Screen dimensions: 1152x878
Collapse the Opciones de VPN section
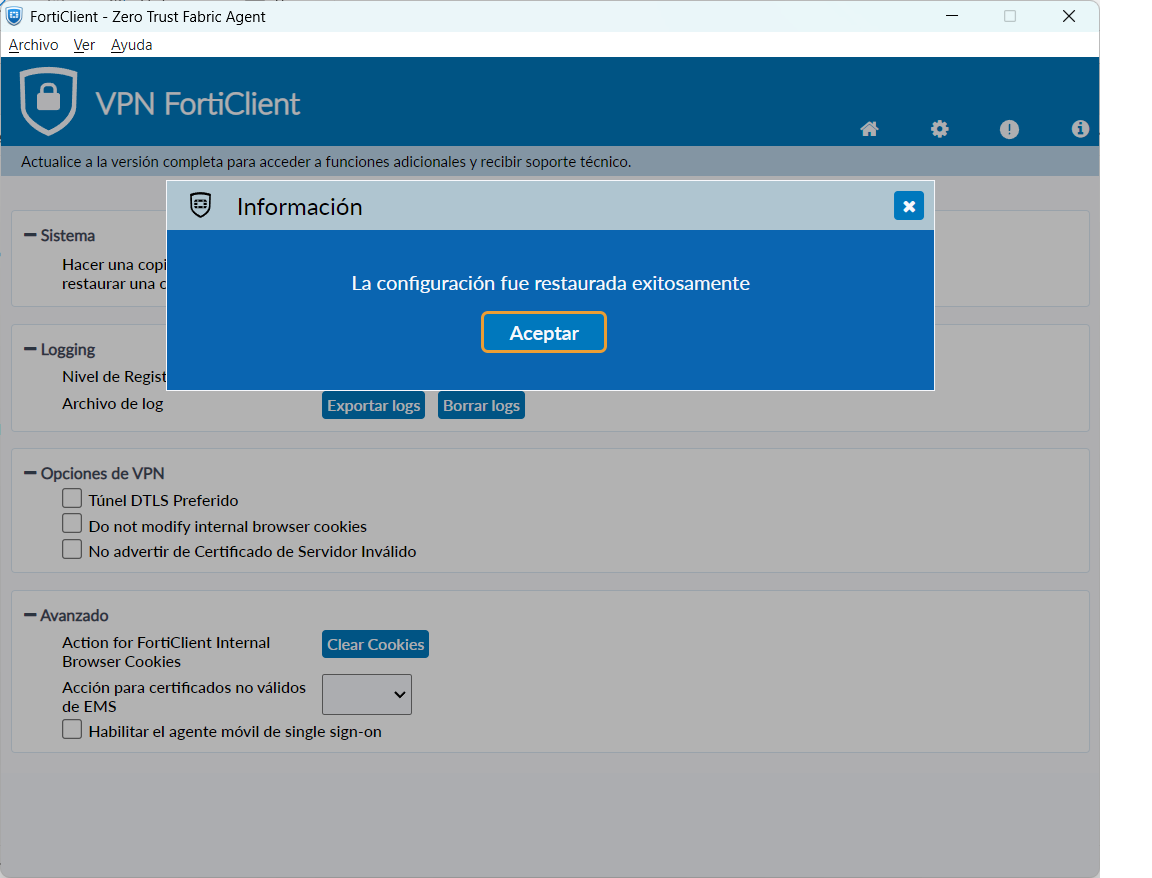(x=30, y=474)
